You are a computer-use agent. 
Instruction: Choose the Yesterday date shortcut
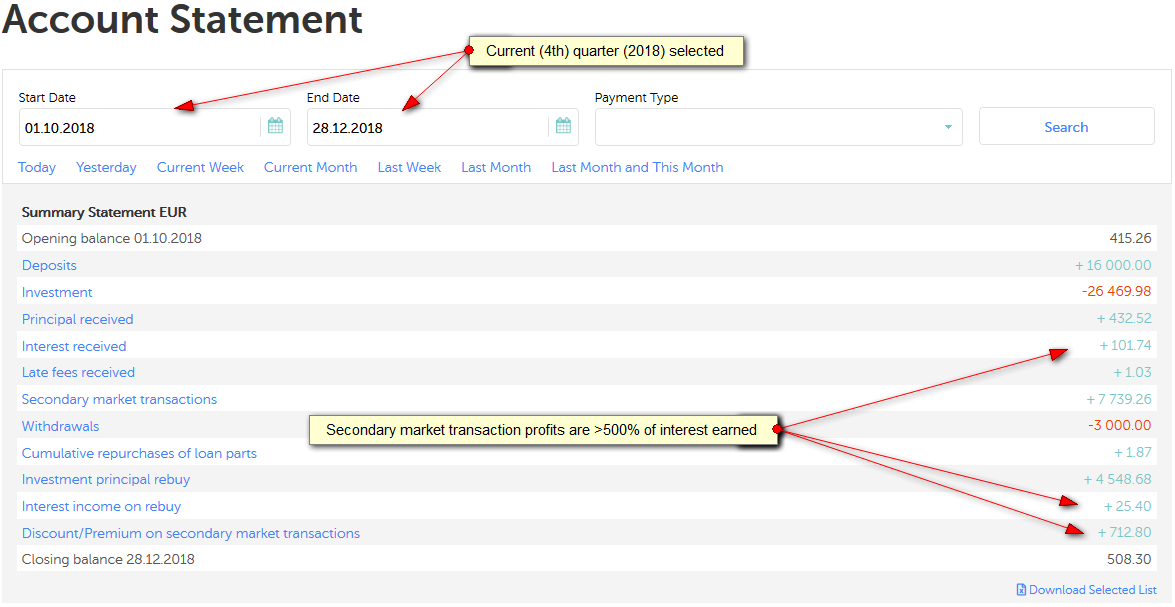[106, 168]
